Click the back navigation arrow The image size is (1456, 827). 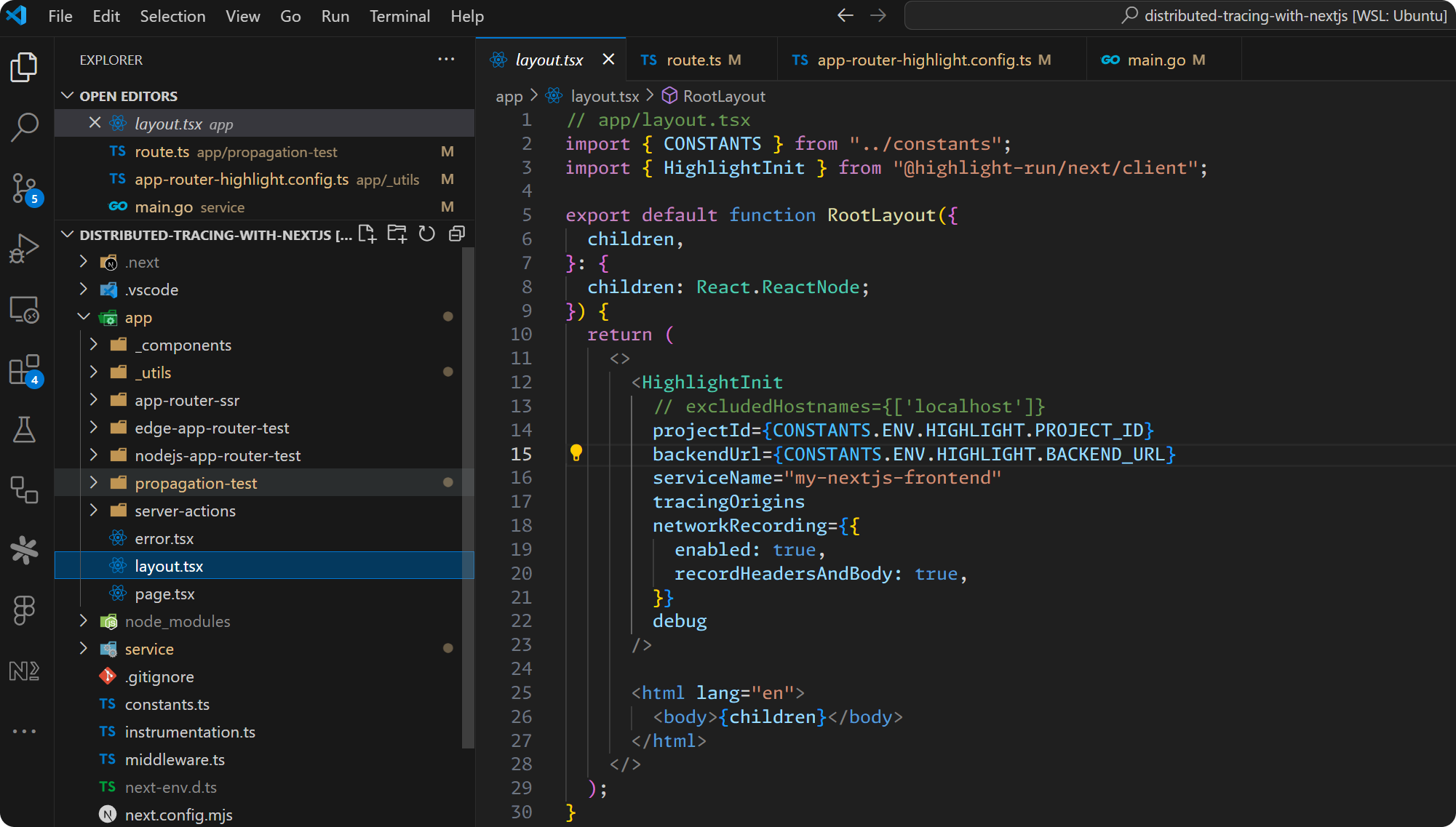point(844,15)
